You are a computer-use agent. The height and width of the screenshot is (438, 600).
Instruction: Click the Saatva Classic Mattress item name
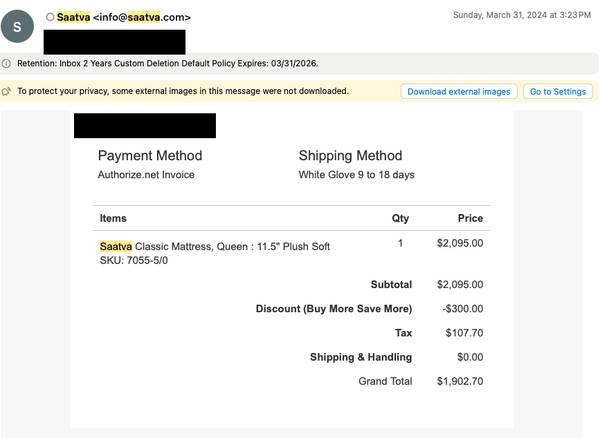click(215, 246)
